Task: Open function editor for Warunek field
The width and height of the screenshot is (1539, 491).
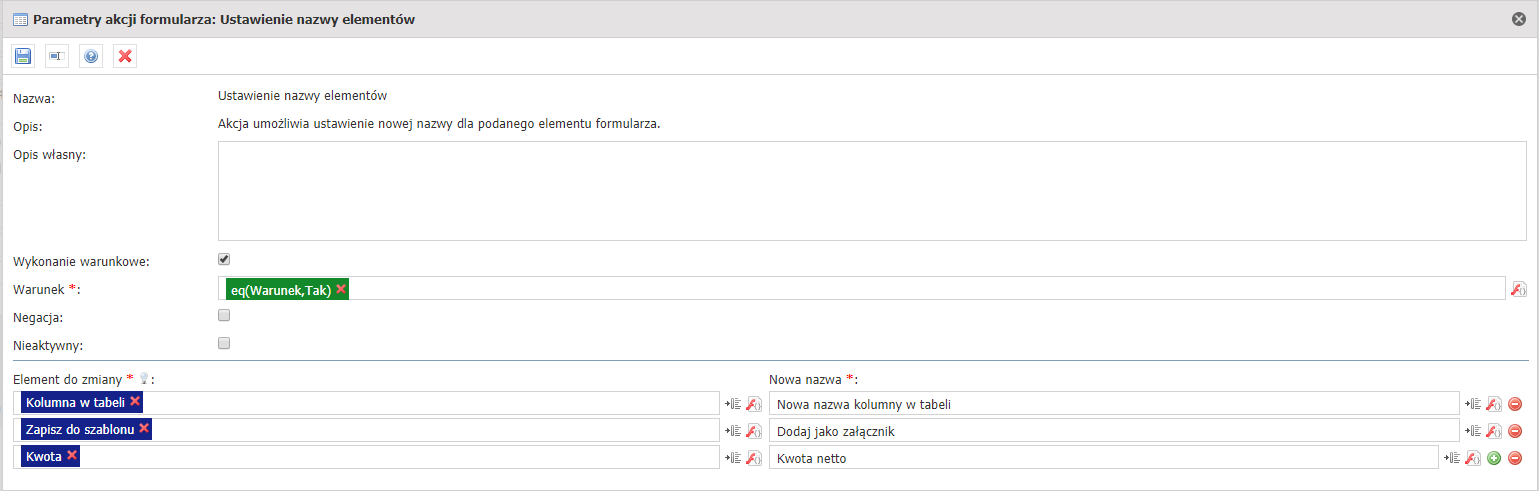Action: [1518, 289]
